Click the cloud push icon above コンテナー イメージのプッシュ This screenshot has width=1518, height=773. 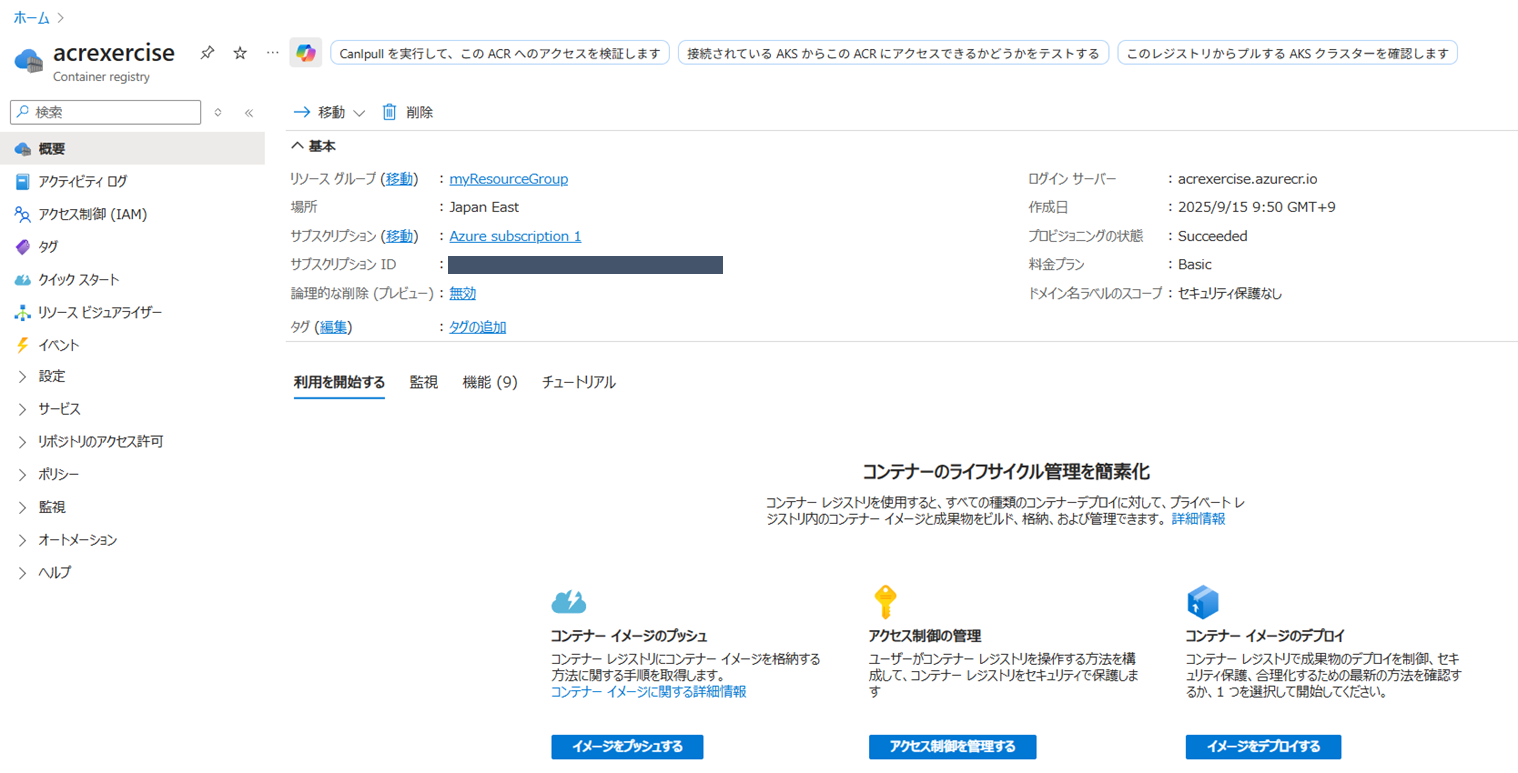pyautogui.click(x=568, y=601)
